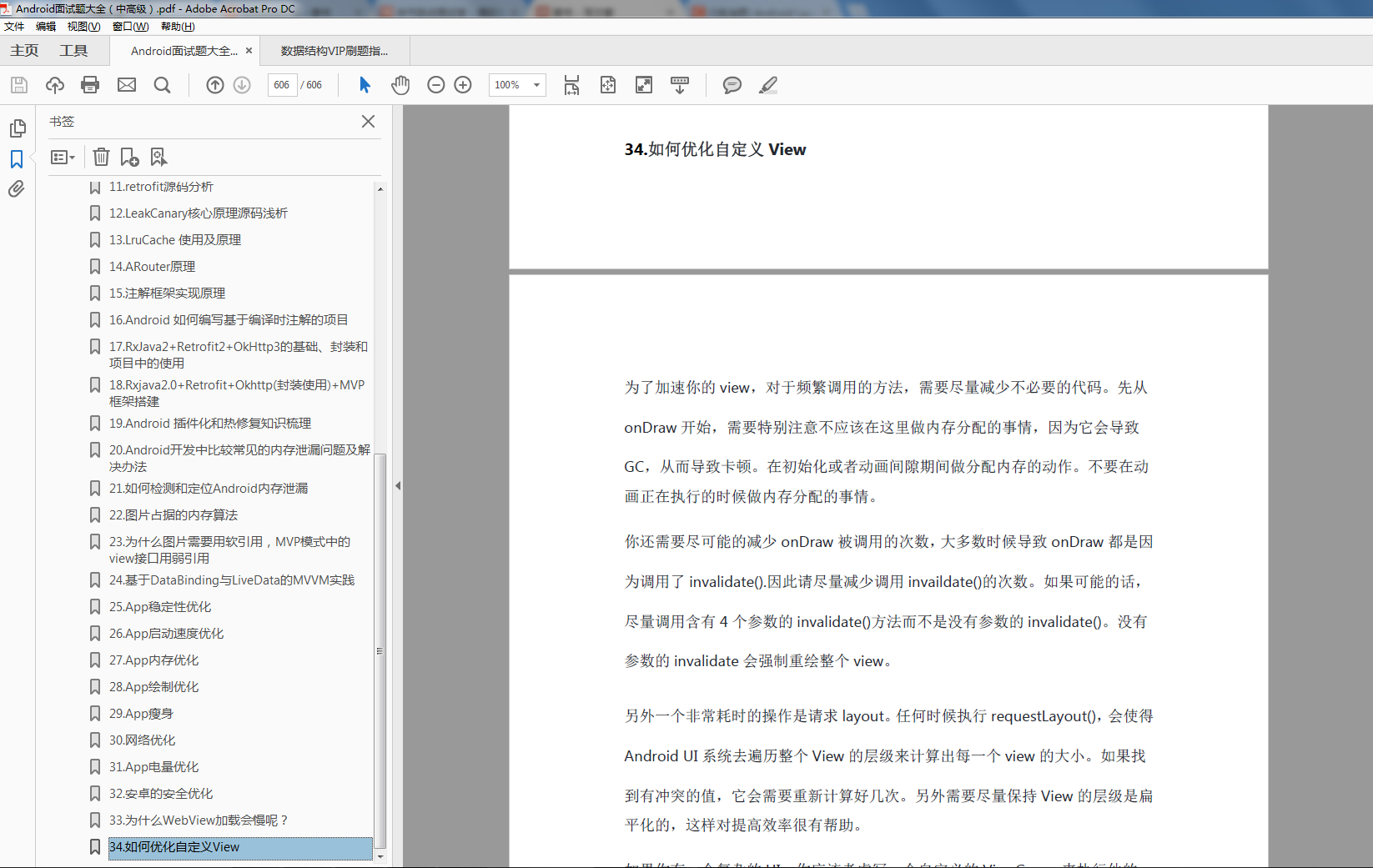Select bookmark 34.如何优化自定义View
1373x868 pixels.
point(240,848)
